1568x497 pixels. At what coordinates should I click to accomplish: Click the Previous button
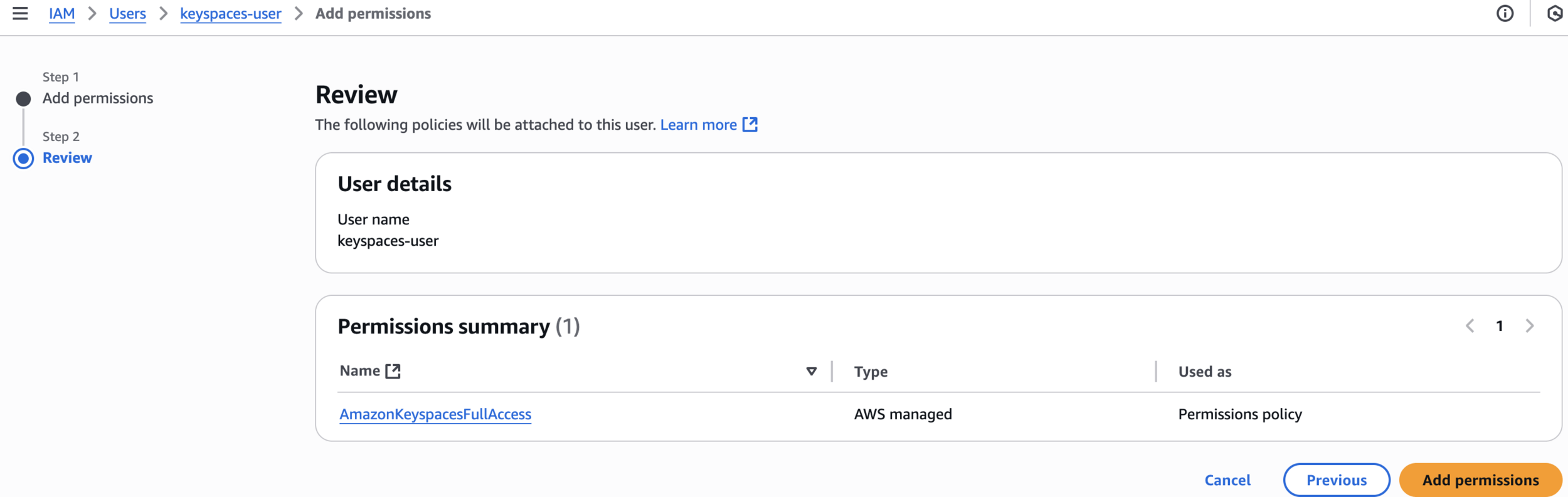(x=1337, y=480)
